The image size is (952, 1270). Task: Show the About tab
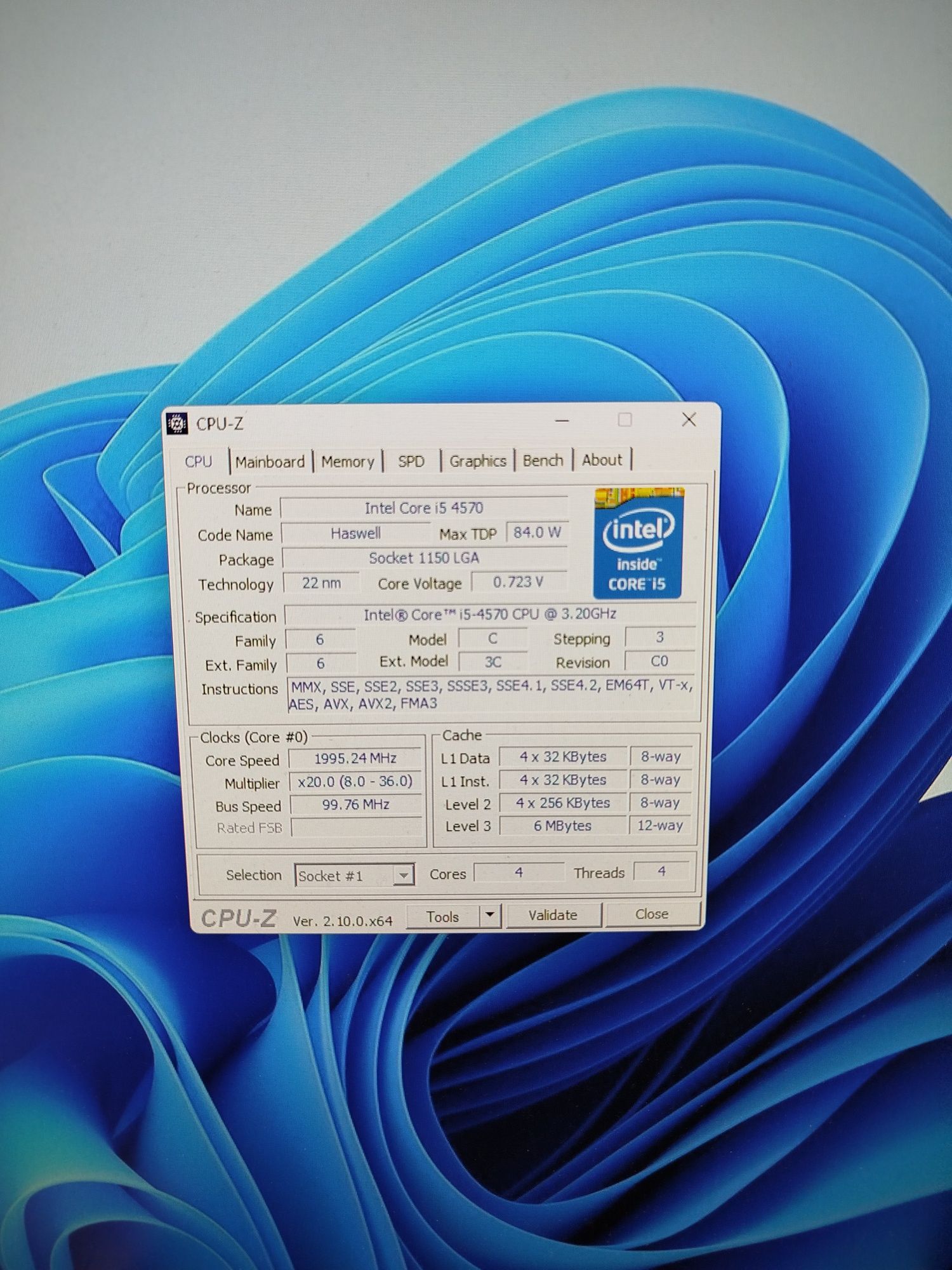coord(602,459)
